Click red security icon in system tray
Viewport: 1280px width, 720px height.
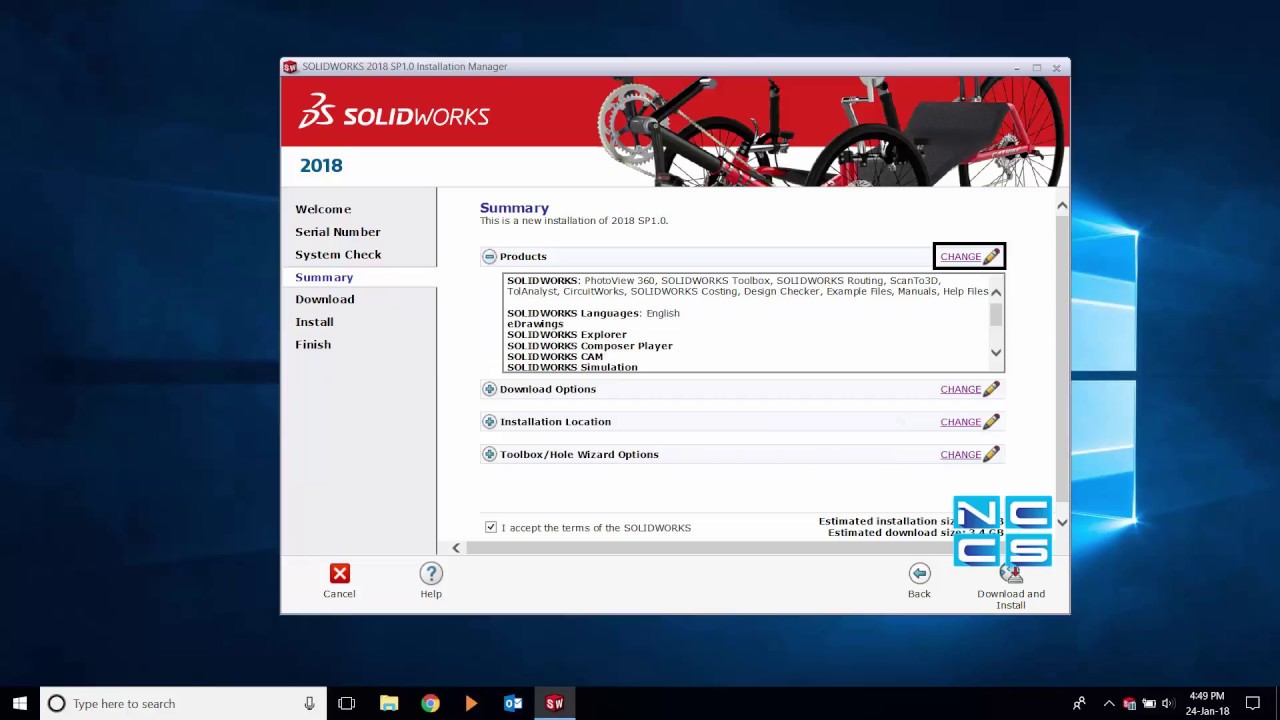tap(1129, 703)
